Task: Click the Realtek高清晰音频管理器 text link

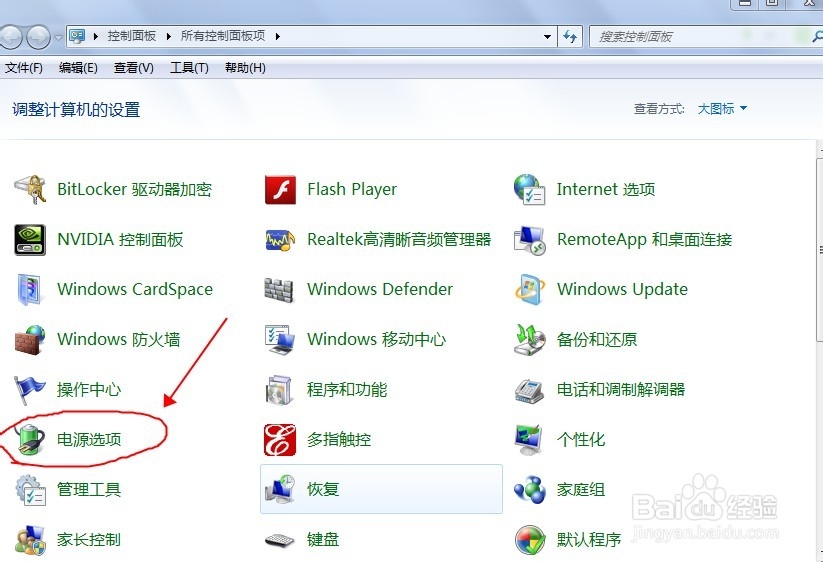Action: (399, 240)
